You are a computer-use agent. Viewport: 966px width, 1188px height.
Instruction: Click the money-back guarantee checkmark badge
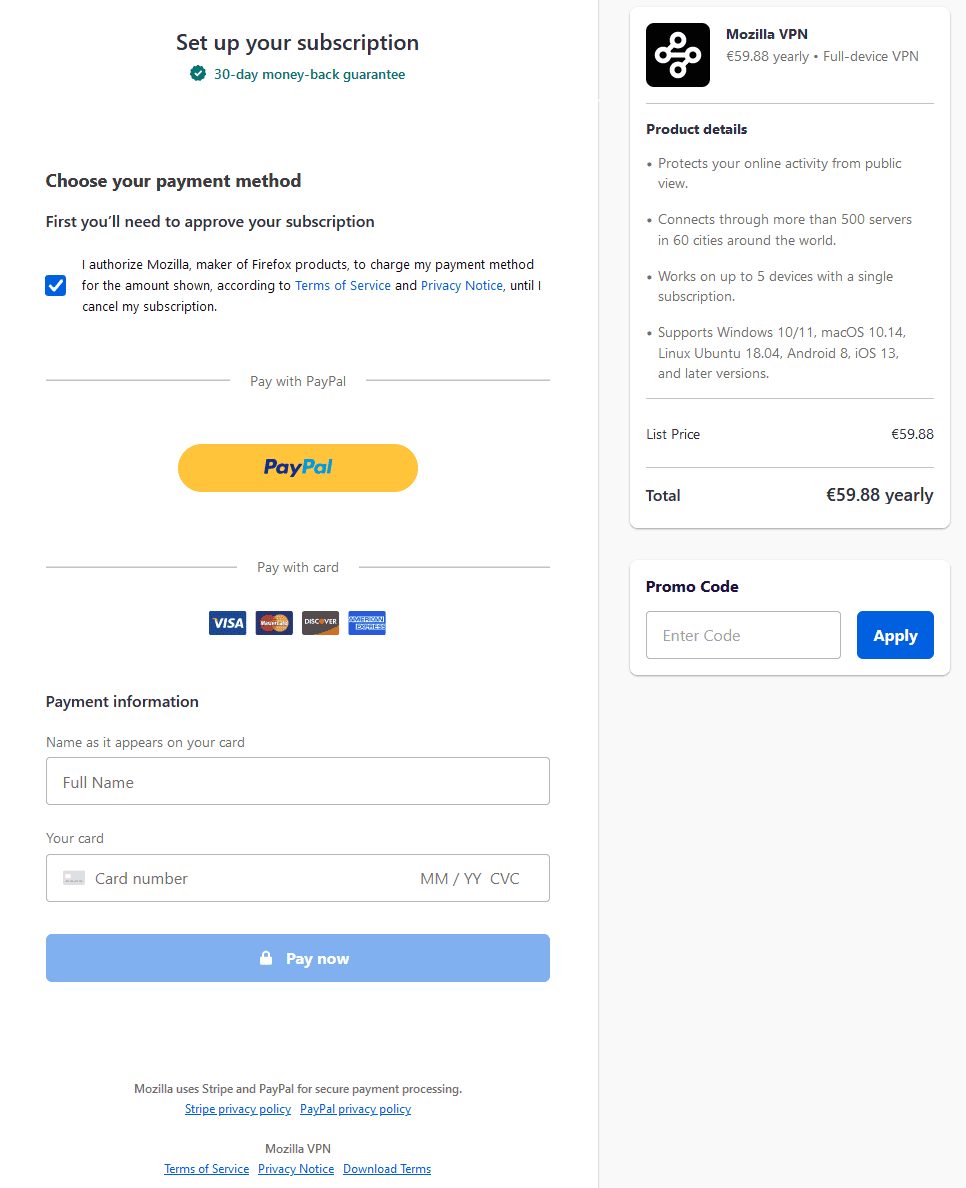coord(198,73)
